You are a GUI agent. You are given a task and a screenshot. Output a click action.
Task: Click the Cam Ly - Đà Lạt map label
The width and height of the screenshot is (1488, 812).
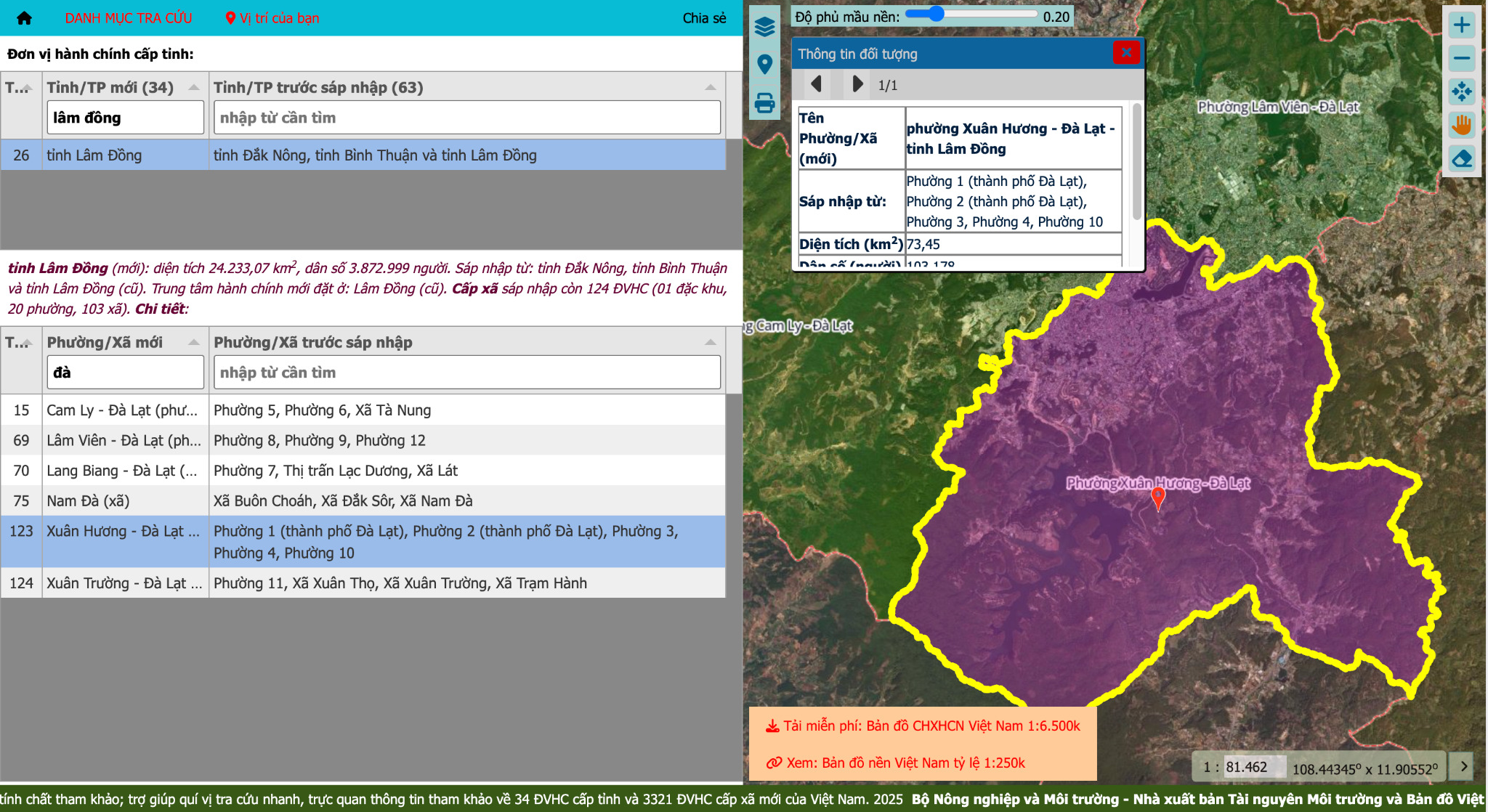(x=798, y=325)
